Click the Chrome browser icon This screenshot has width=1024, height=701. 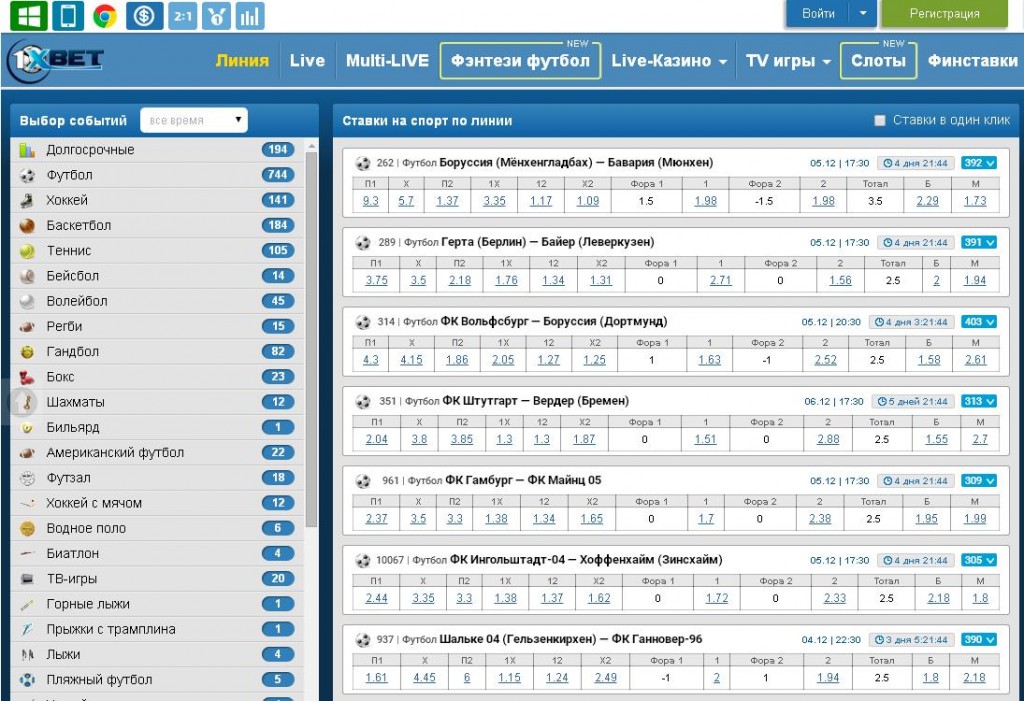pos(104,15)
